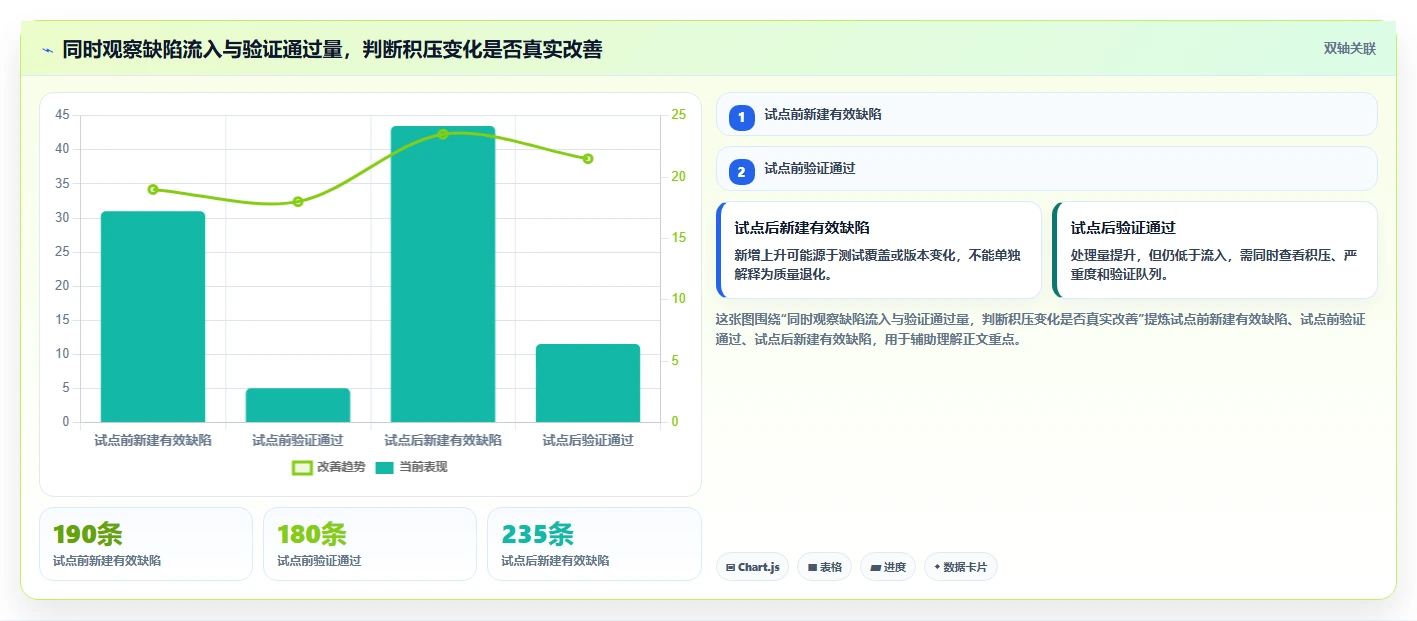Screen dimensions: 1417x621
Task: Click right axis value 25
Action: click(679, 115)
